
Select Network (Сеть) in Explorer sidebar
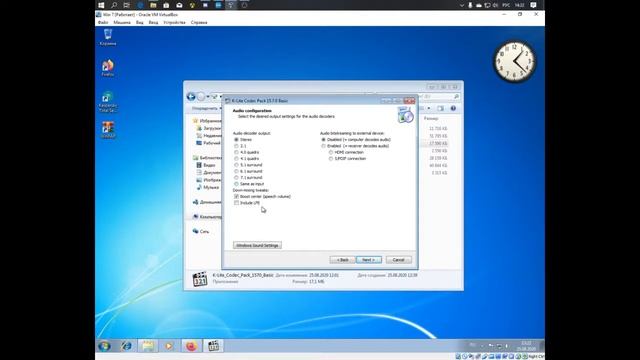click(201, 231)
